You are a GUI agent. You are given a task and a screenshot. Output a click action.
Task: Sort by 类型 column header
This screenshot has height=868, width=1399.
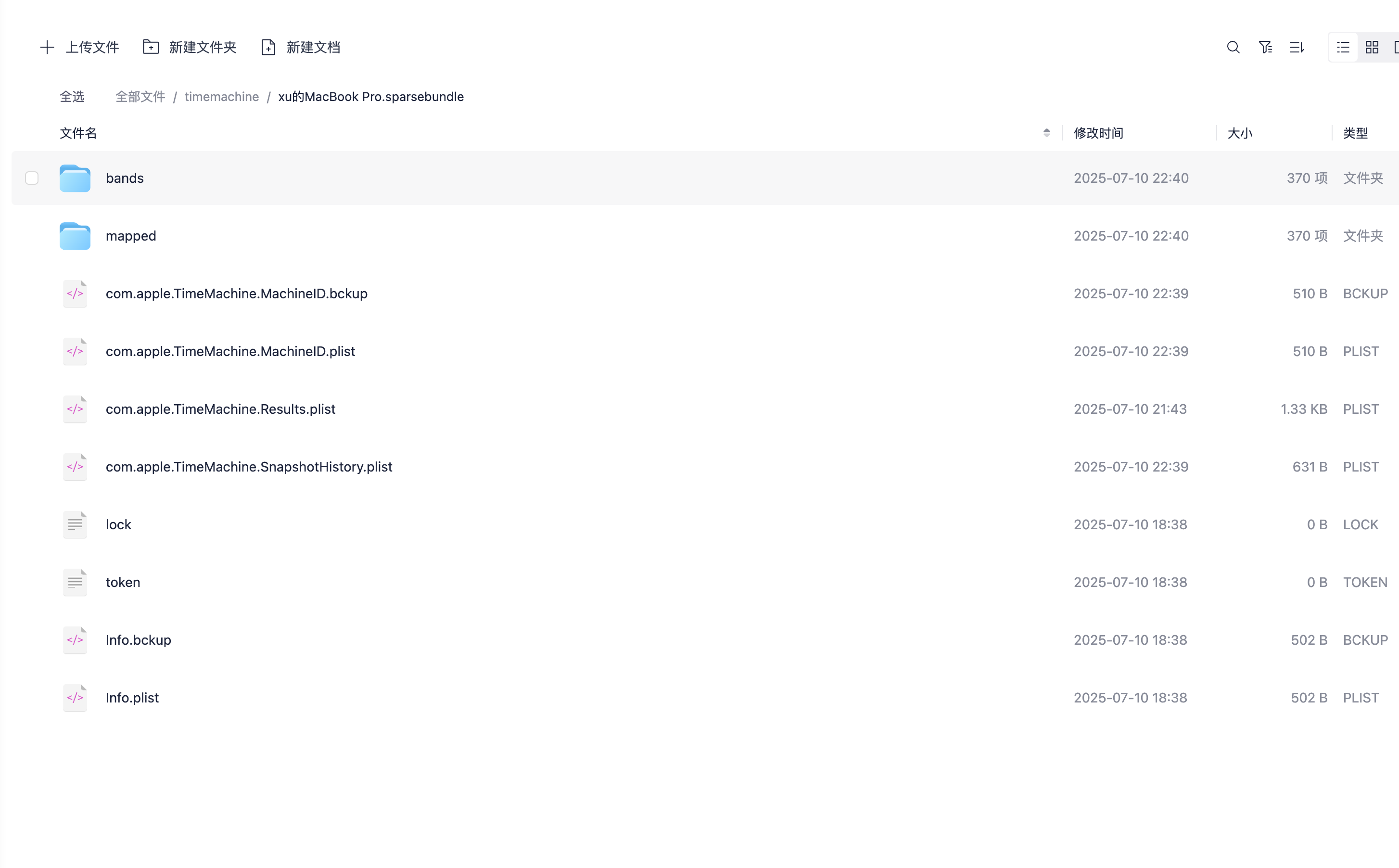point(1355,133)
